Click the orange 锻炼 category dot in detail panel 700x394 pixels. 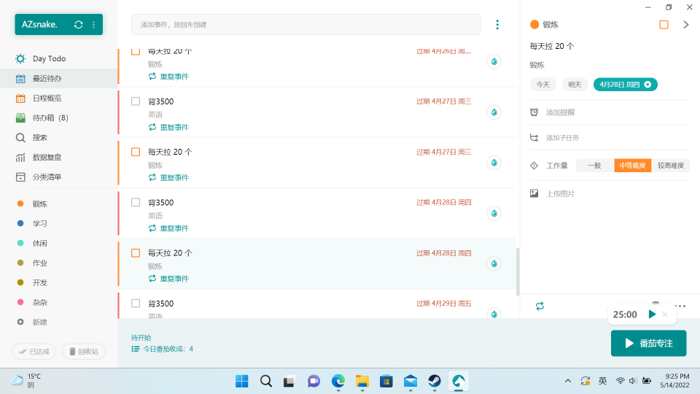click(x=534, y=25)
